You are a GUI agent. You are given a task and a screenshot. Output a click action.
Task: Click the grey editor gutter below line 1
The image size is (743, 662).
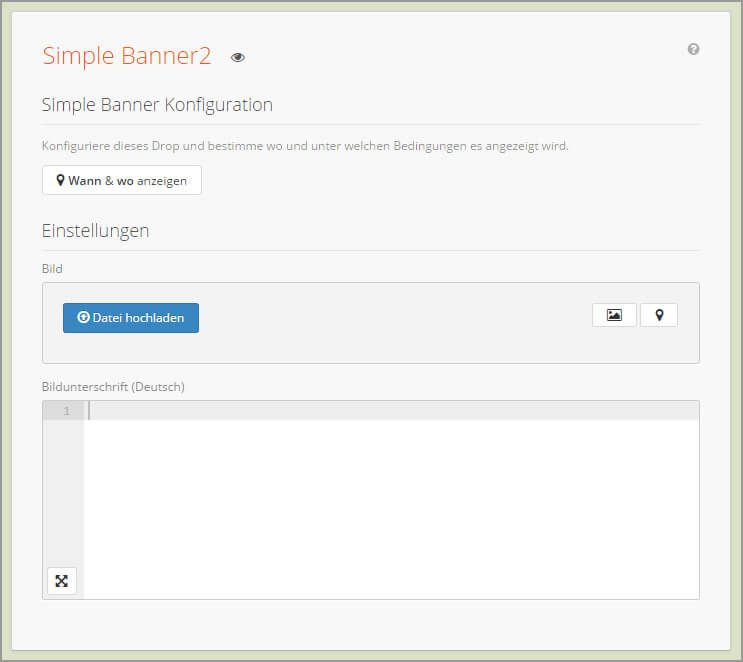[63, 490]
